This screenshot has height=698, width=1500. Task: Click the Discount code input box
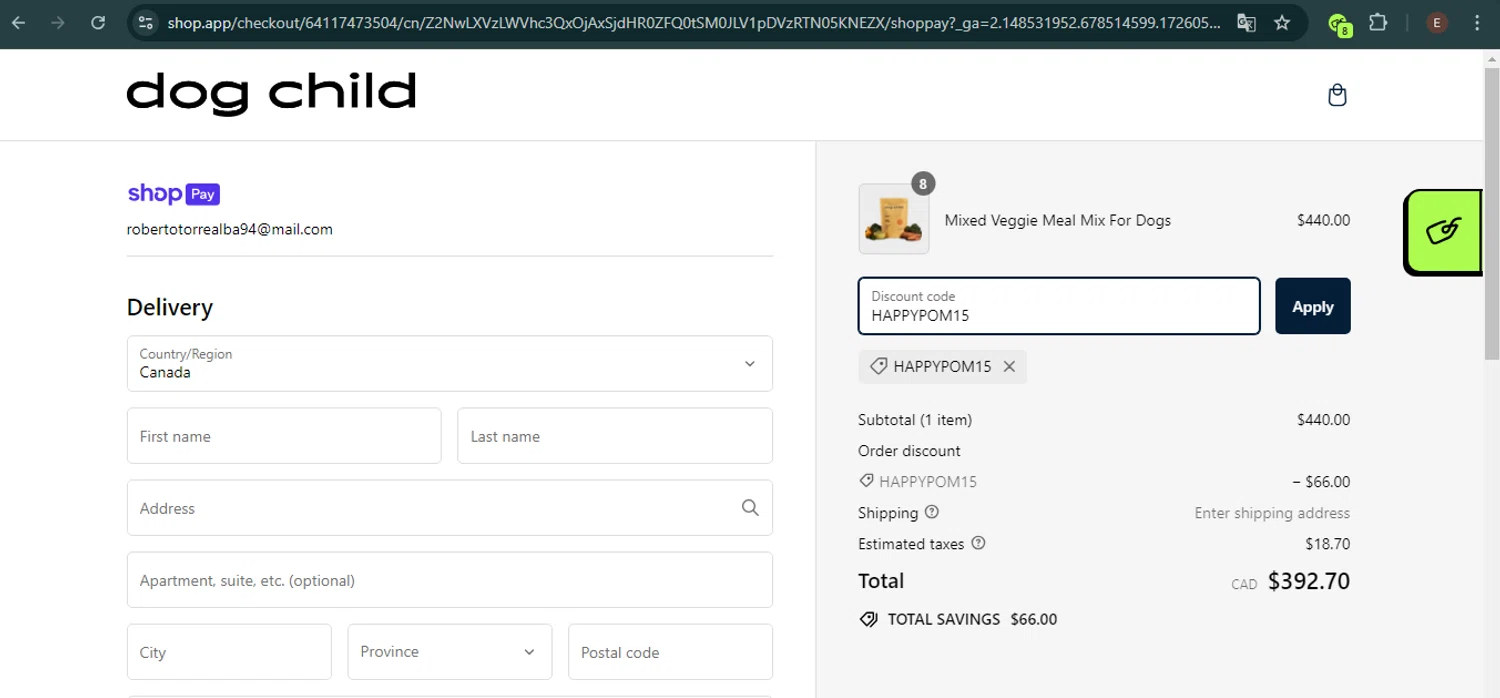tap(1059, 306)
